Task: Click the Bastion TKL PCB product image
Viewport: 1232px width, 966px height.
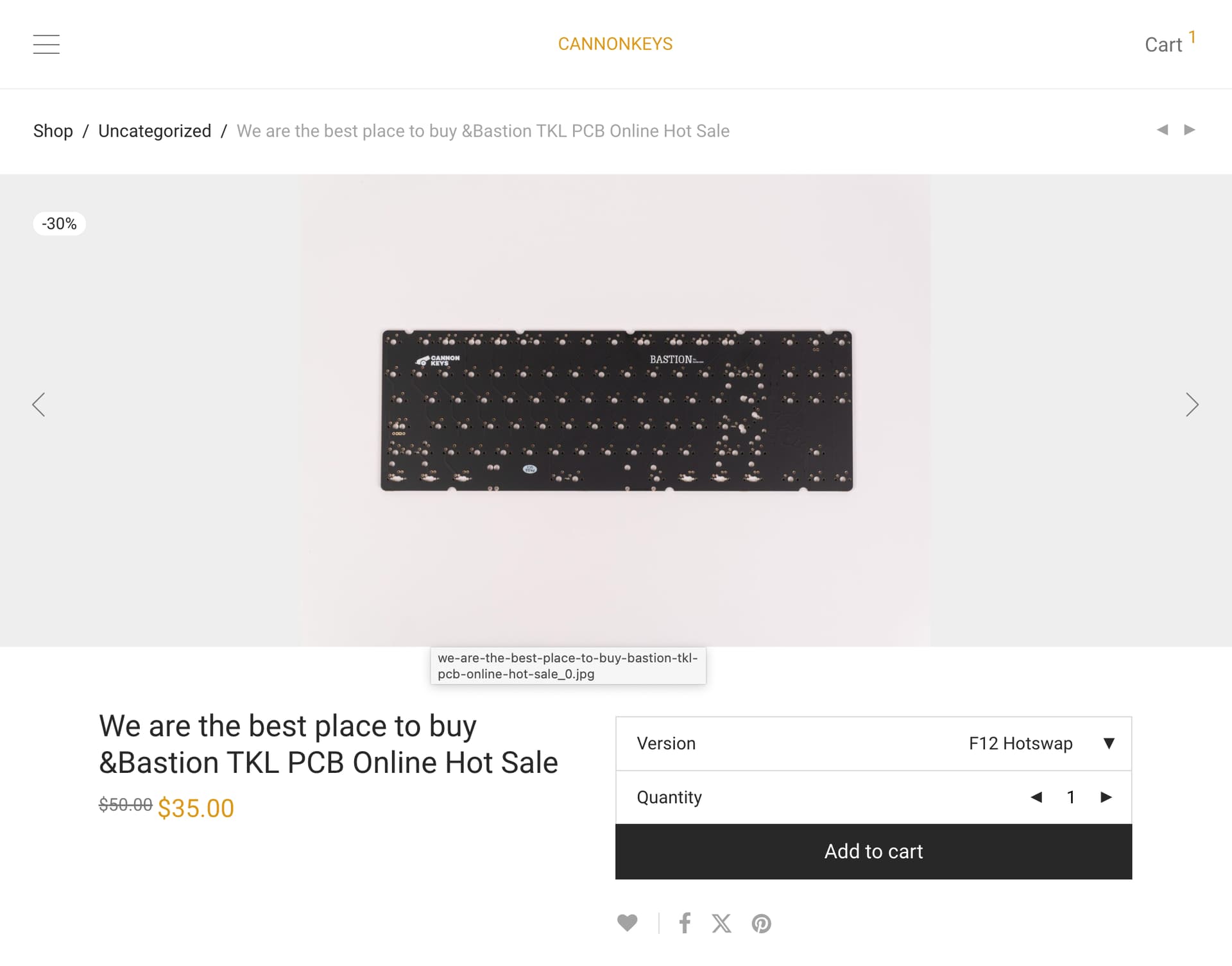Action: pos(616,411)
